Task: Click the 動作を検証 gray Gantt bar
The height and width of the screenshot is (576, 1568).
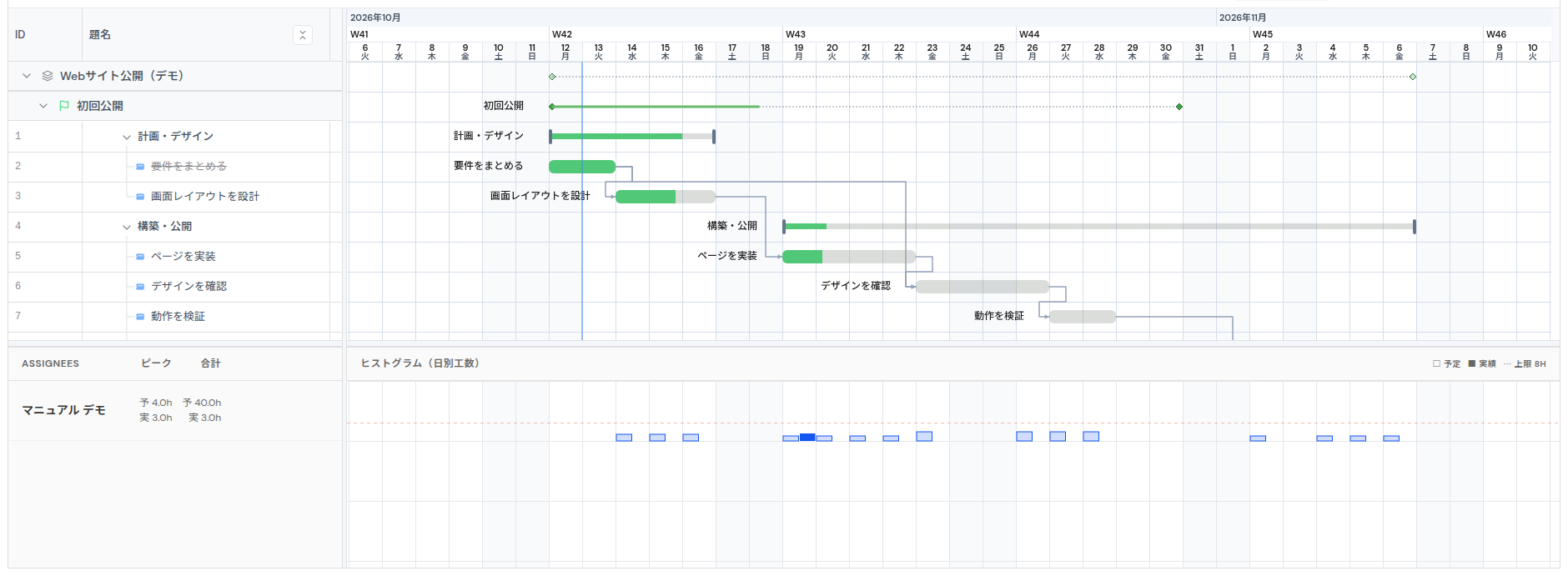Action: [1083, 317]
